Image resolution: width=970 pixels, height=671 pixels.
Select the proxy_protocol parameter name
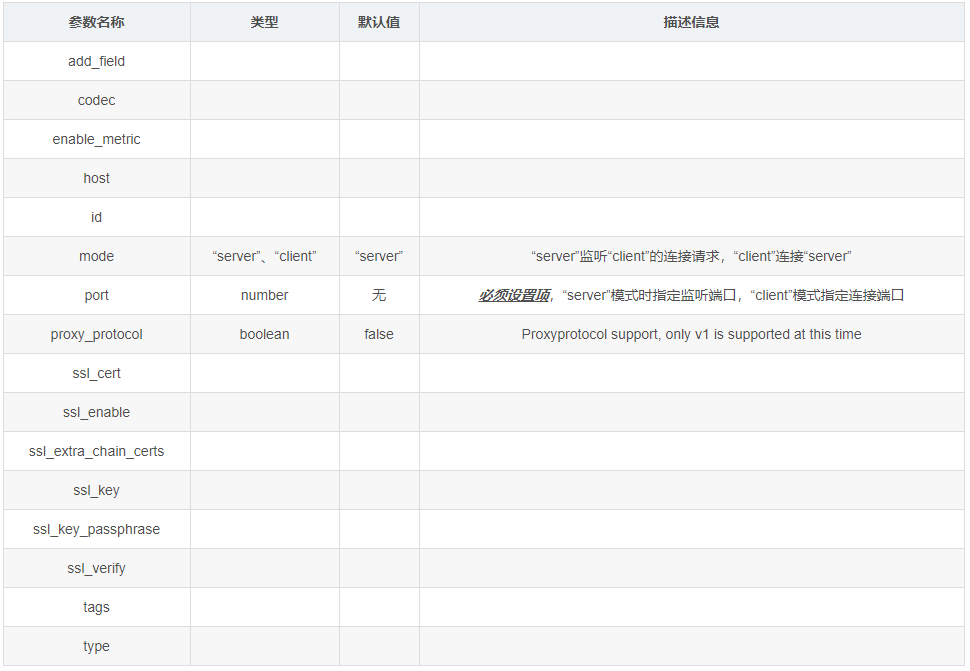click(97, 334)
